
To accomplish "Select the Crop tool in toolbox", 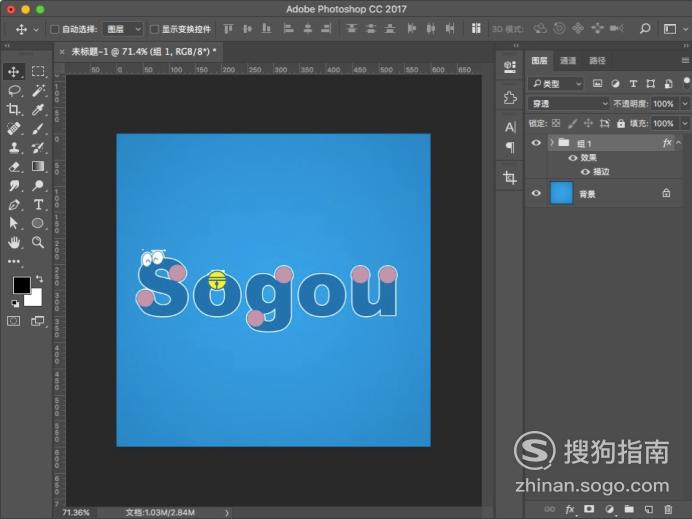I will point(14,109).
